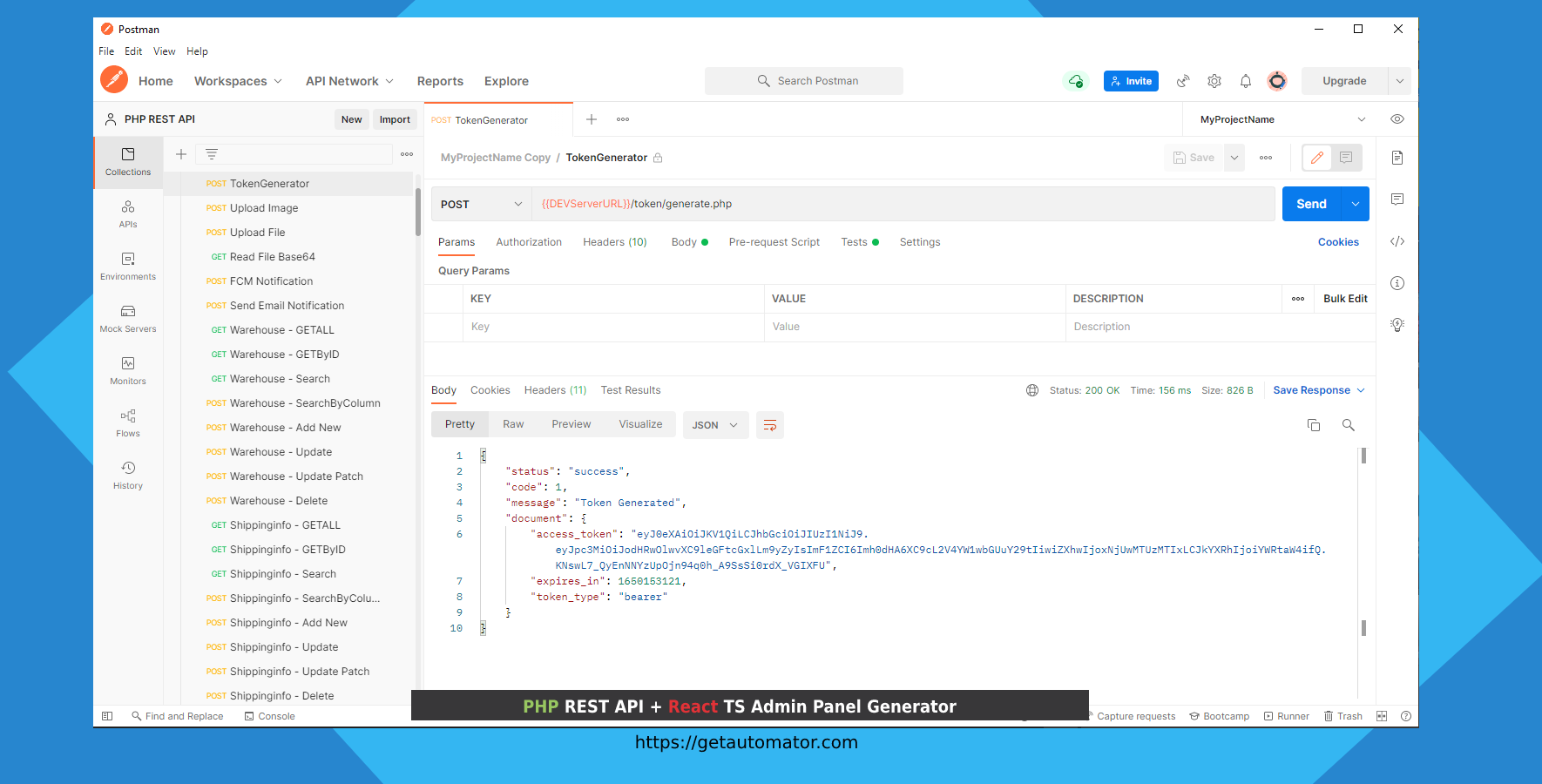Click the sync status cloud icon
Screen dimensions: 1542x784
tap(1076, 81)
